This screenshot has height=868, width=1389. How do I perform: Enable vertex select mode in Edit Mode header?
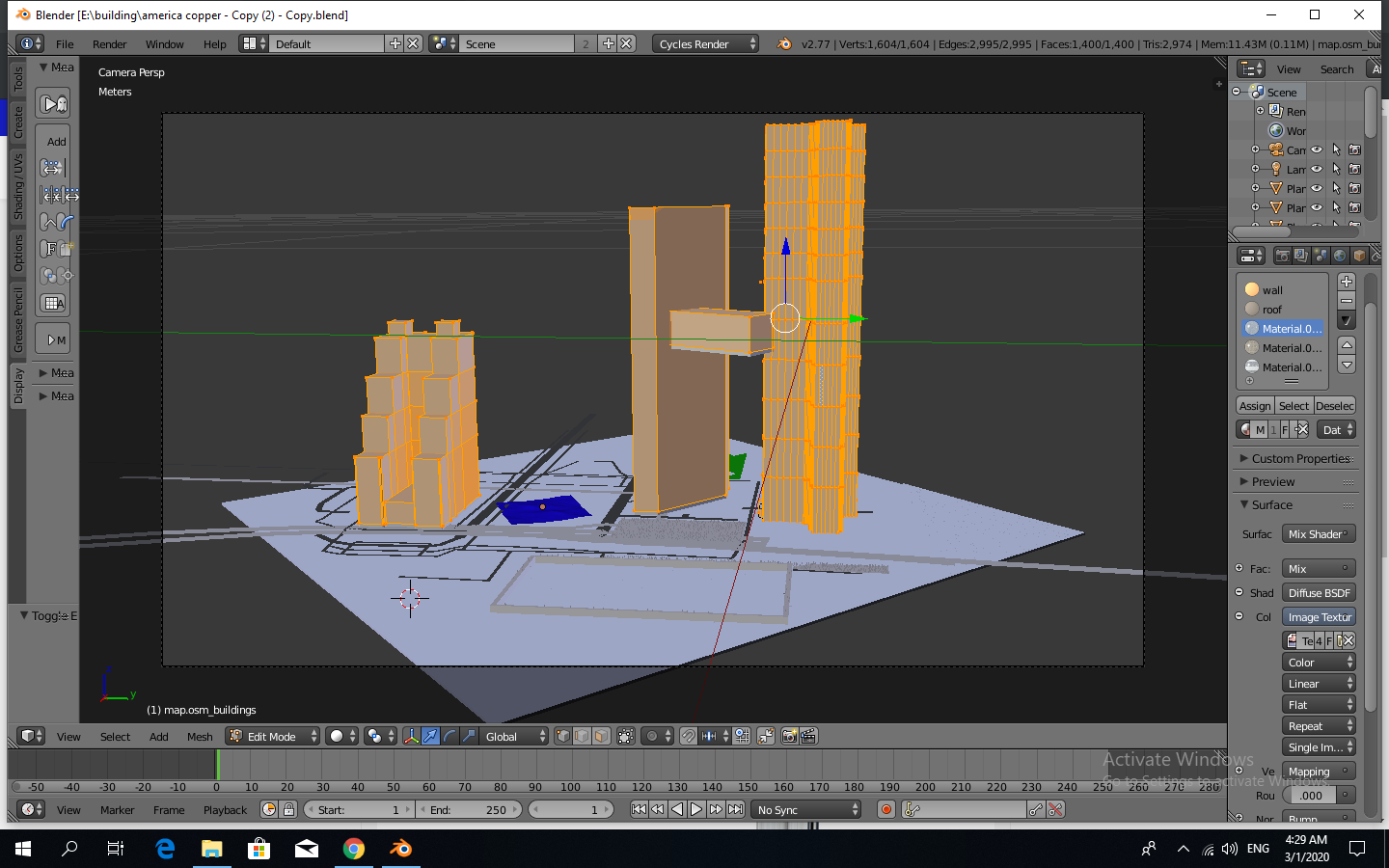point(562,736)
